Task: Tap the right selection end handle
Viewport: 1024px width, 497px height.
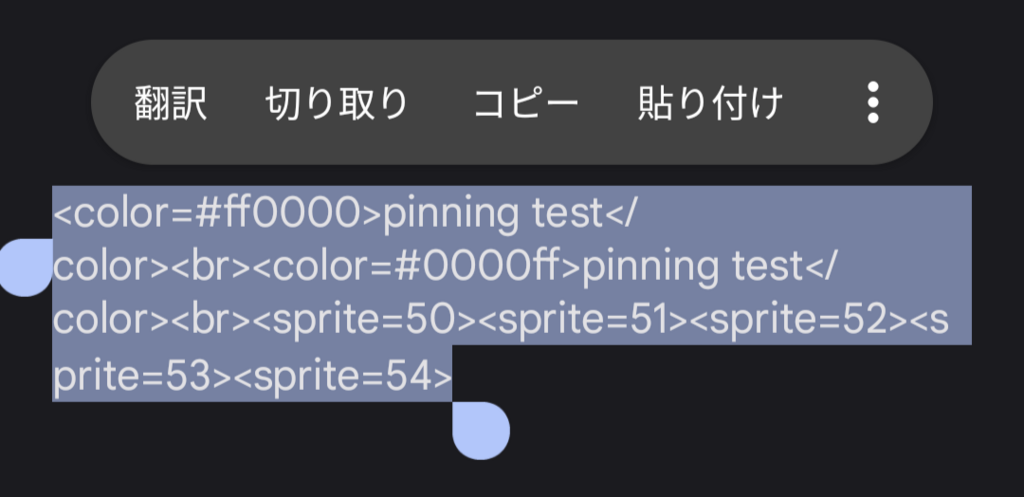Action: 481,430
